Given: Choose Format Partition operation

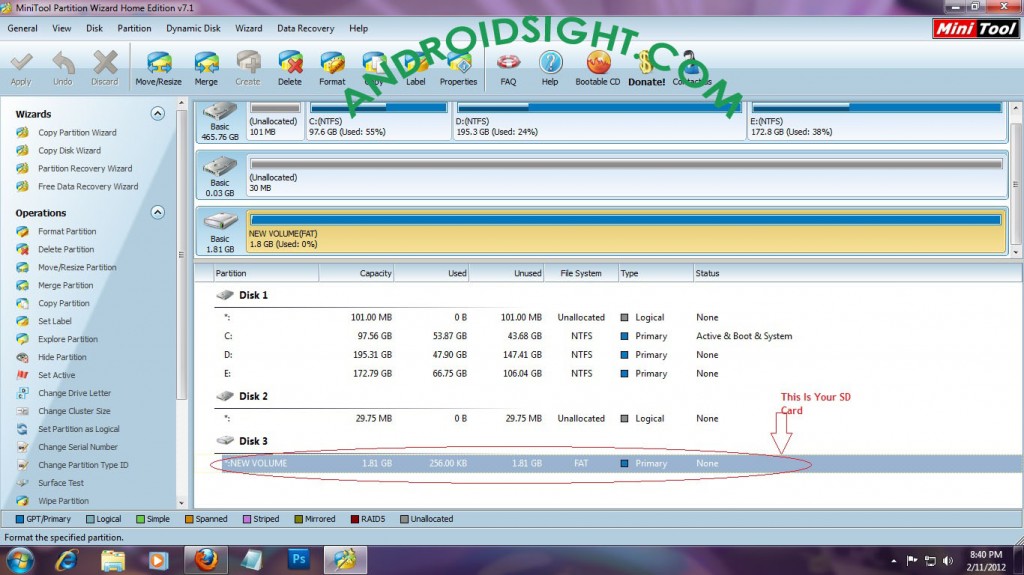Looking at the screenshot, I should (x=67, y=231).
